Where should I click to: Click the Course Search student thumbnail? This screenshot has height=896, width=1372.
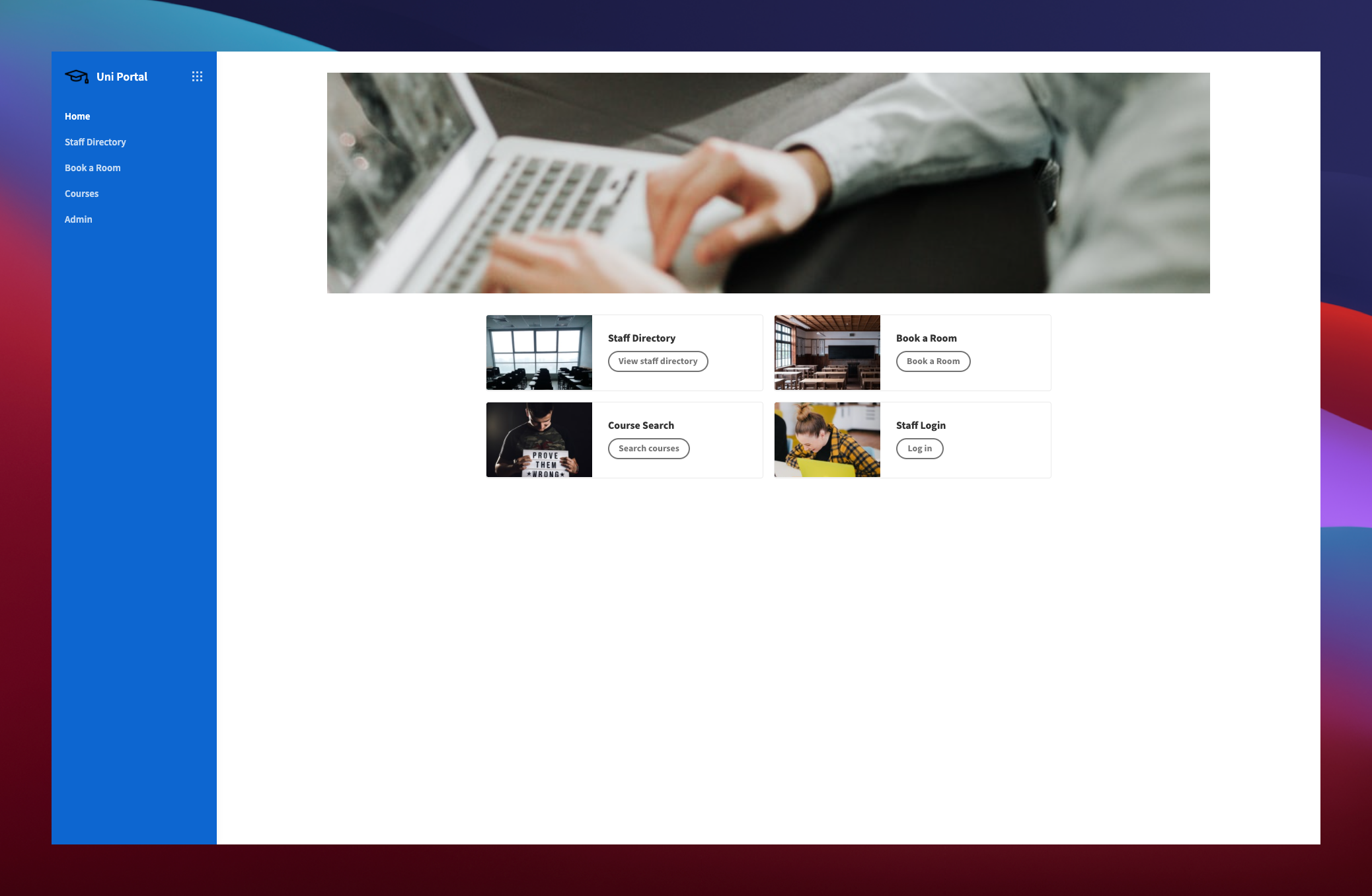pos(539,439)
